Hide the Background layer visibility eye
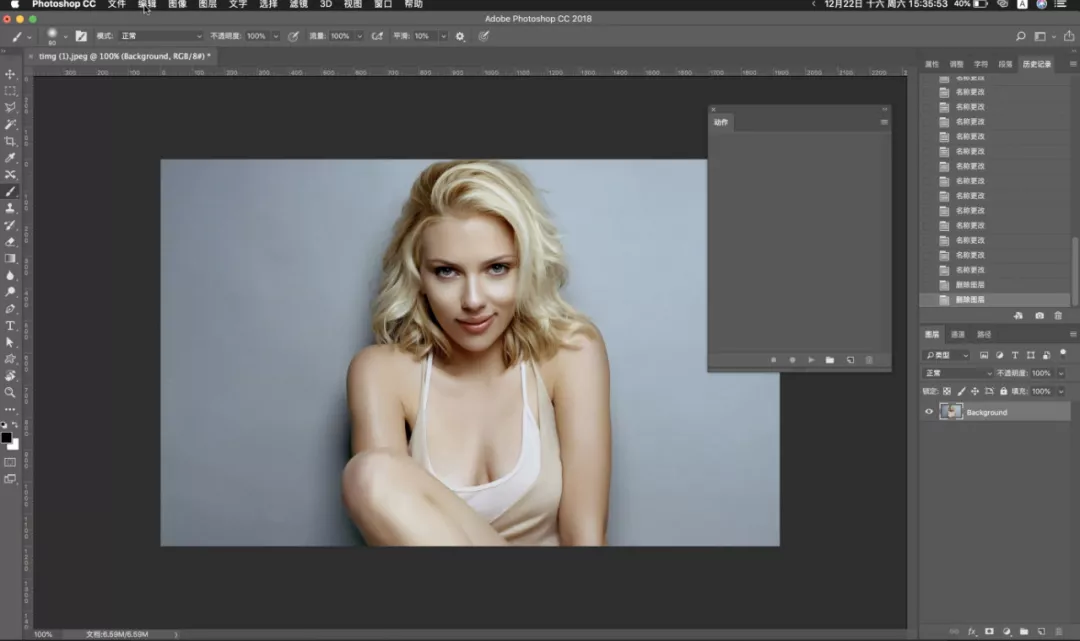The width and height of the screenshot is (1080, 641). (x=928, y=412)
